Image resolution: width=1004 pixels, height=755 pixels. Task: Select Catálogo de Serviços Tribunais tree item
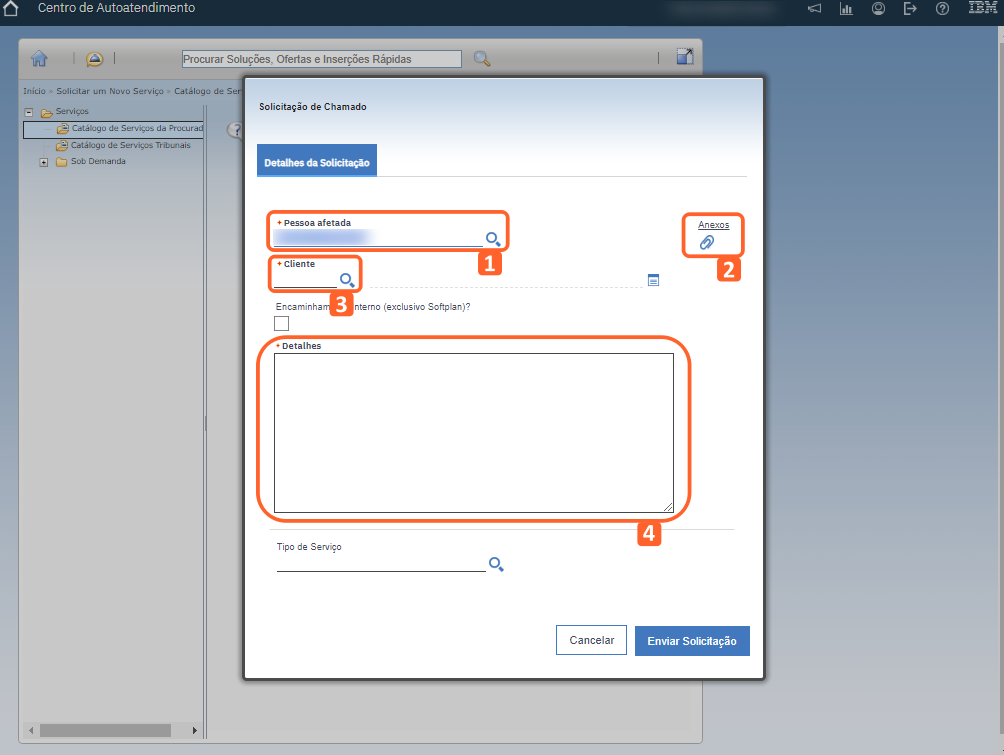pos(130,145)
